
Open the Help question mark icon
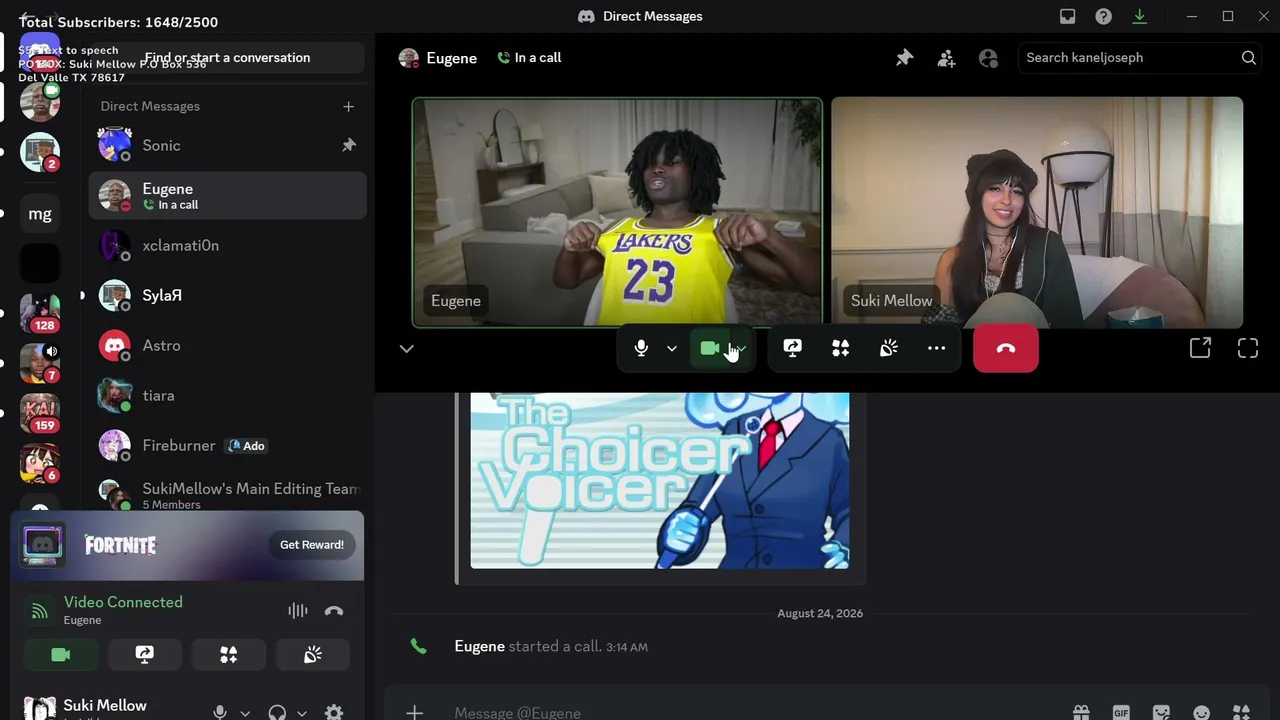point(1103,16)
